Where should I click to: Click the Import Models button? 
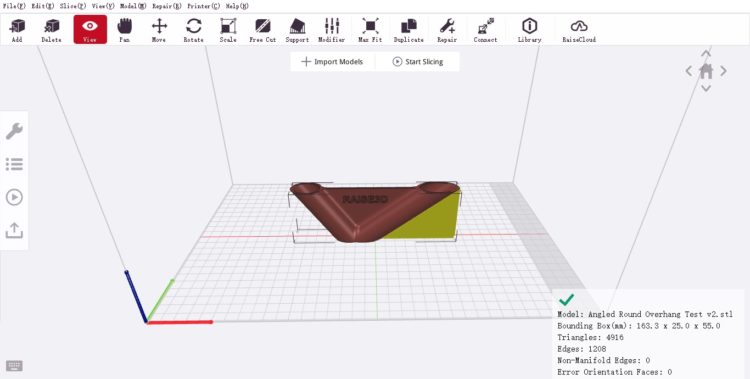(x=332, y=62)
